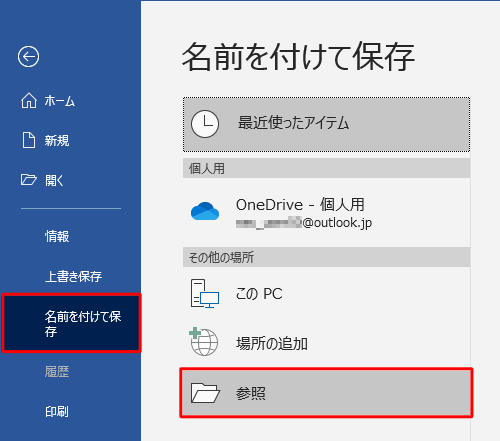This screenshot has height=441, width=500.
Task: Click the その他の場所 section header
Action: click(326, 257)
